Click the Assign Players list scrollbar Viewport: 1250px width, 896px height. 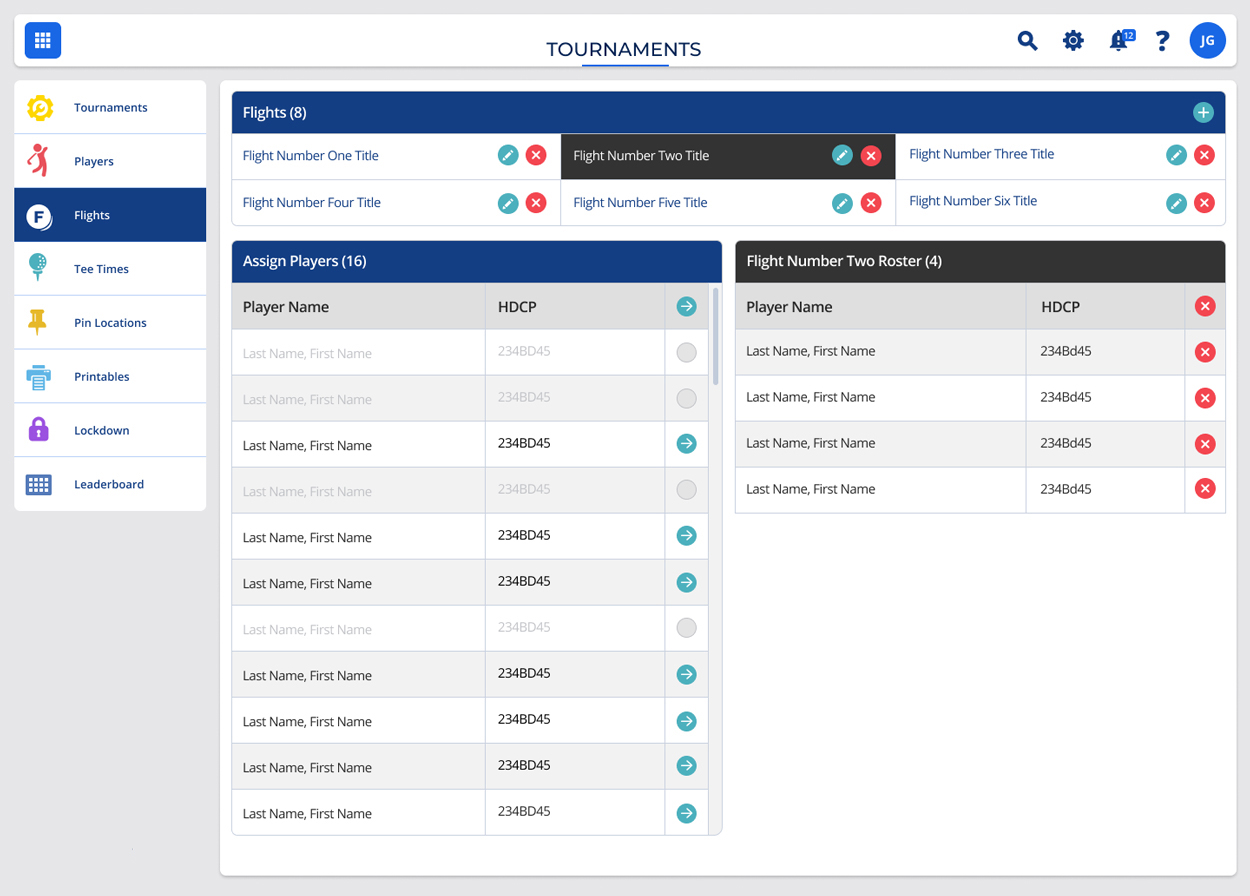click(715, 337)
